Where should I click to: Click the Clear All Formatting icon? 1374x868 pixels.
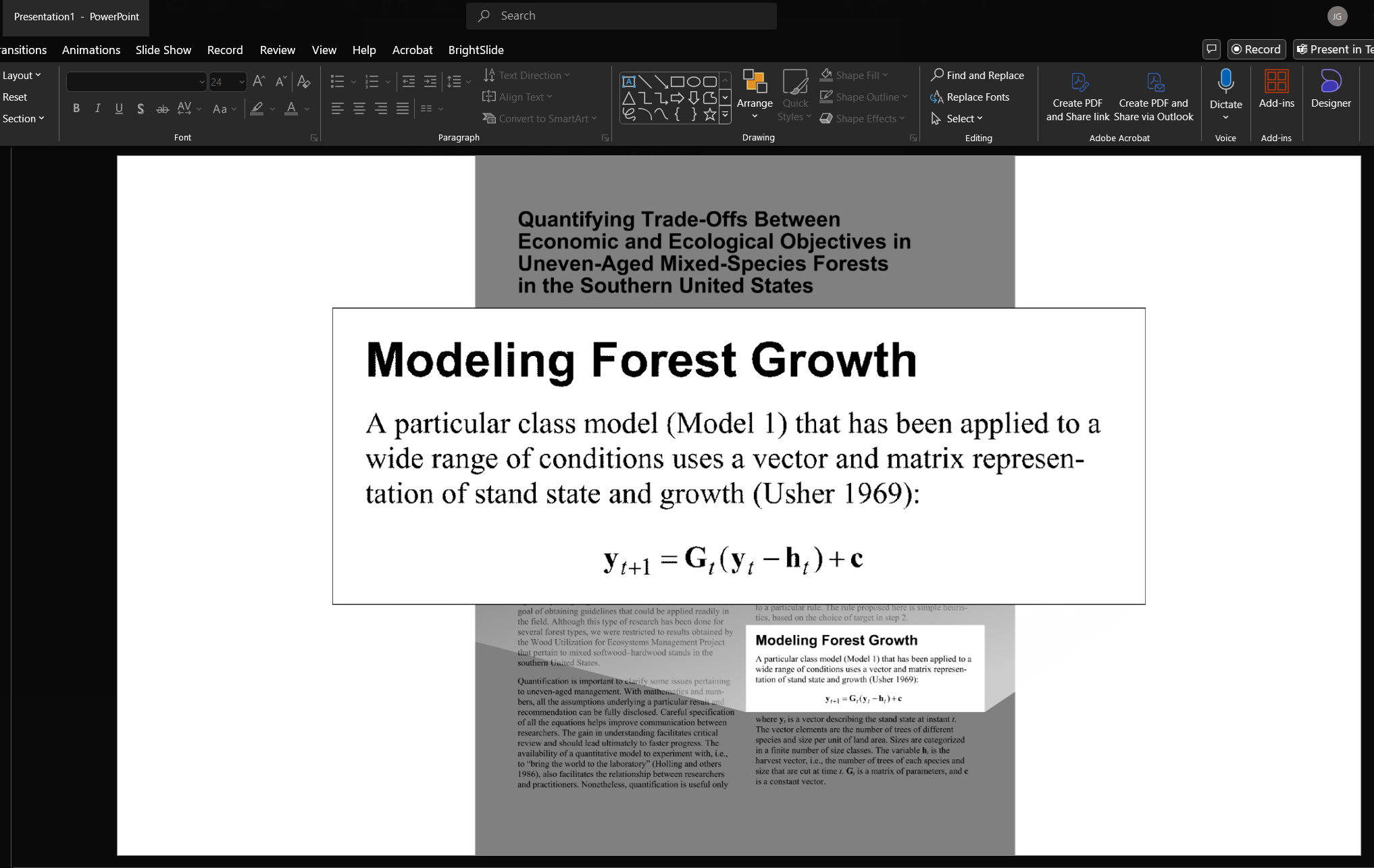304,82
